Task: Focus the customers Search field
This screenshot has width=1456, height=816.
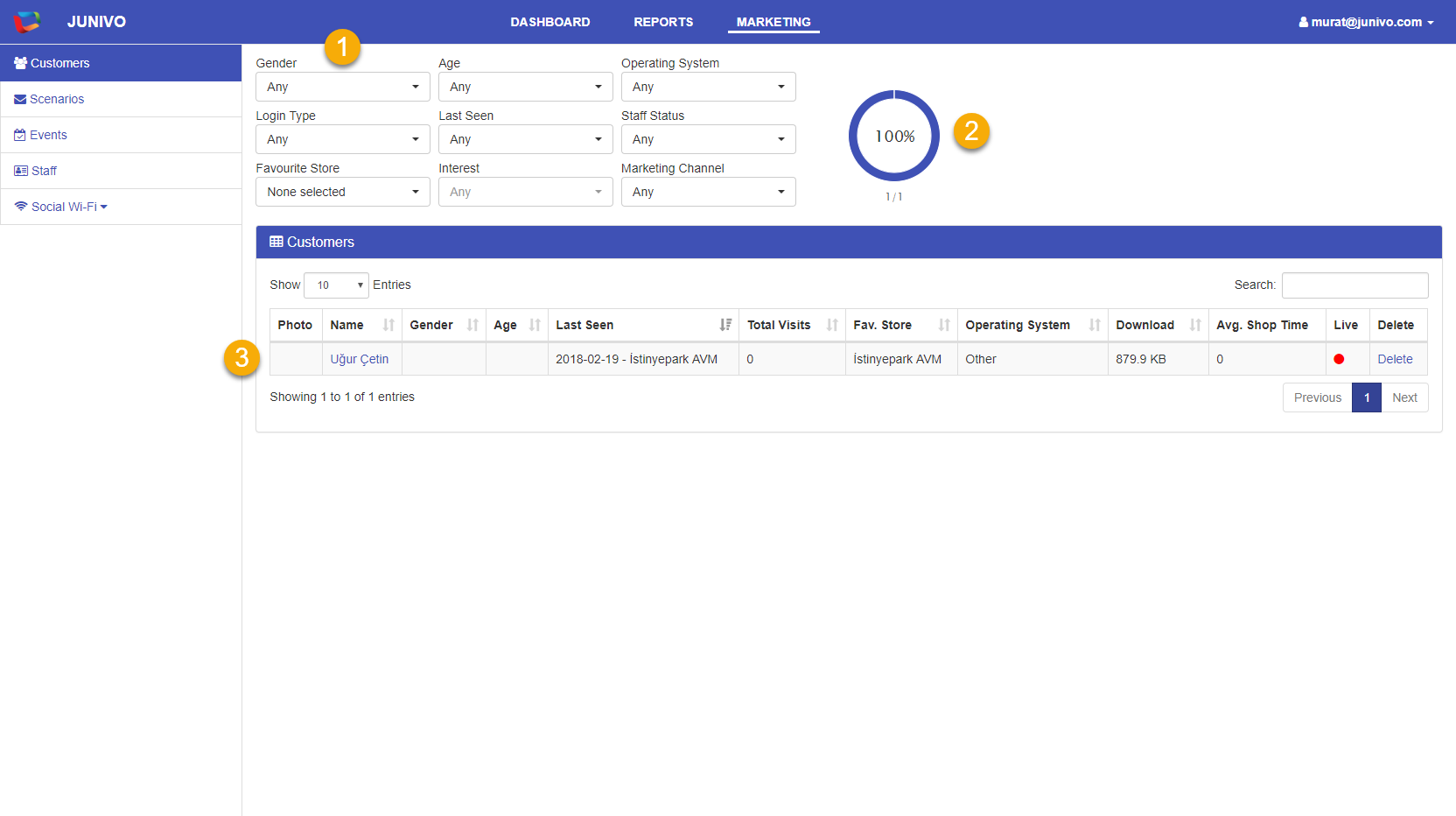Action: [1354, 285]
